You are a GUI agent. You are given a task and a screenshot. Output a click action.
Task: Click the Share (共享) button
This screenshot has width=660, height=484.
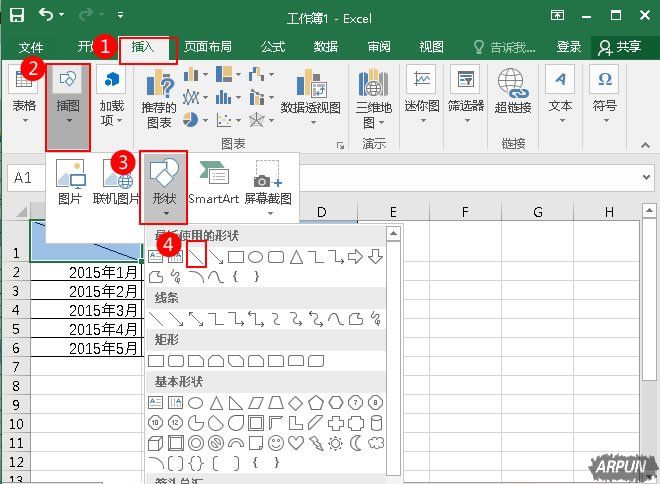tap(620, 47)
